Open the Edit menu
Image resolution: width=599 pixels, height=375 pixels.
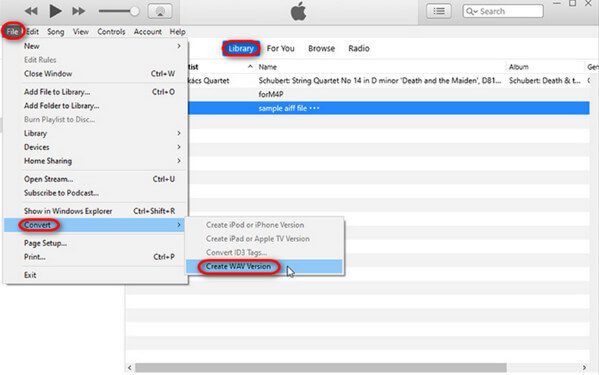32,32
